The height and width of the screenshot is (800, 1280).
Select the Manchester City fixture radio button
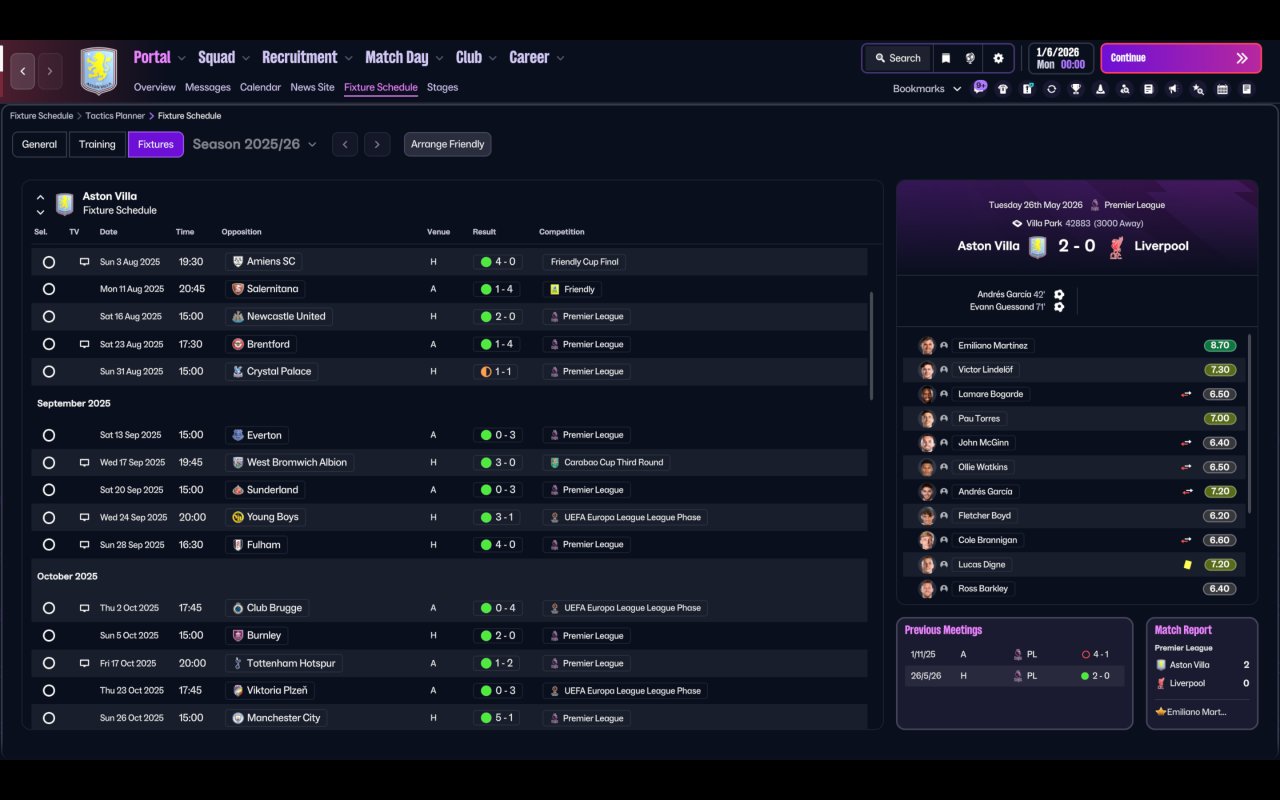click(49, 718)
